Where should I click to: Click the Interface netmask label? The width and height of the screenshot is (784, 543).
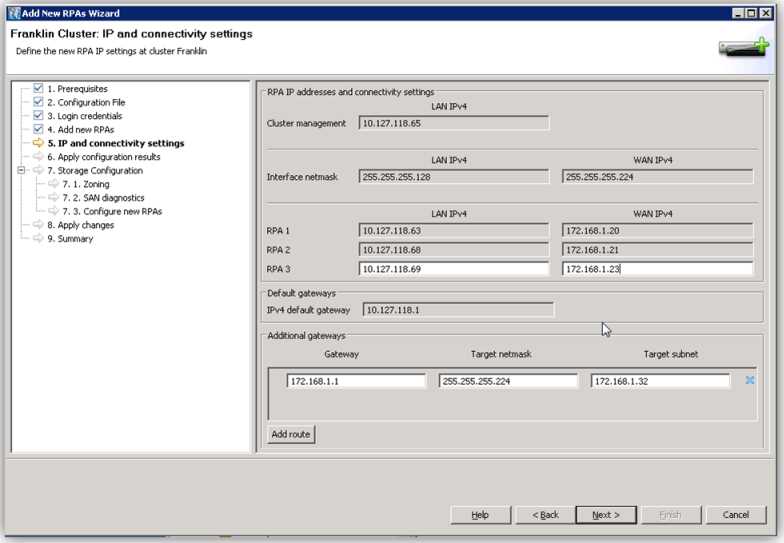[302, 176]
